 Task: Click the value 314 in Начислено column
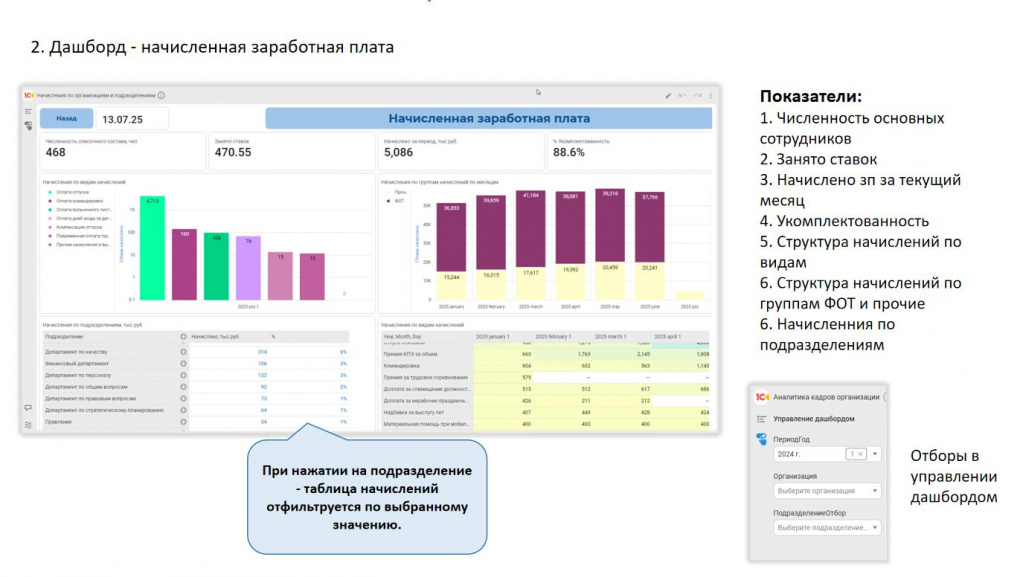point(262,352)
